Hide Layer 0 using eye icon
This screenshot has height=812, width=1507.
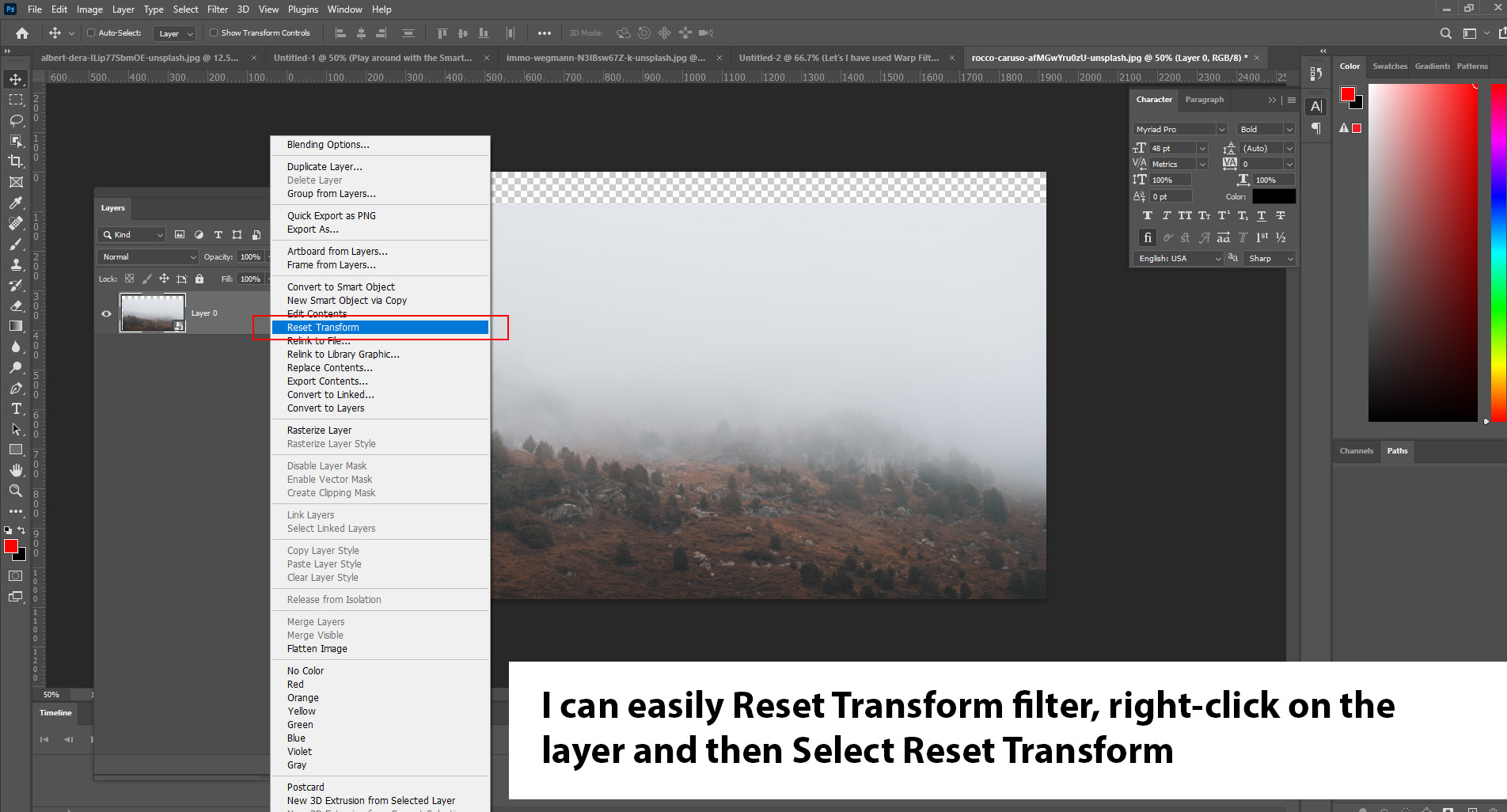107,313
